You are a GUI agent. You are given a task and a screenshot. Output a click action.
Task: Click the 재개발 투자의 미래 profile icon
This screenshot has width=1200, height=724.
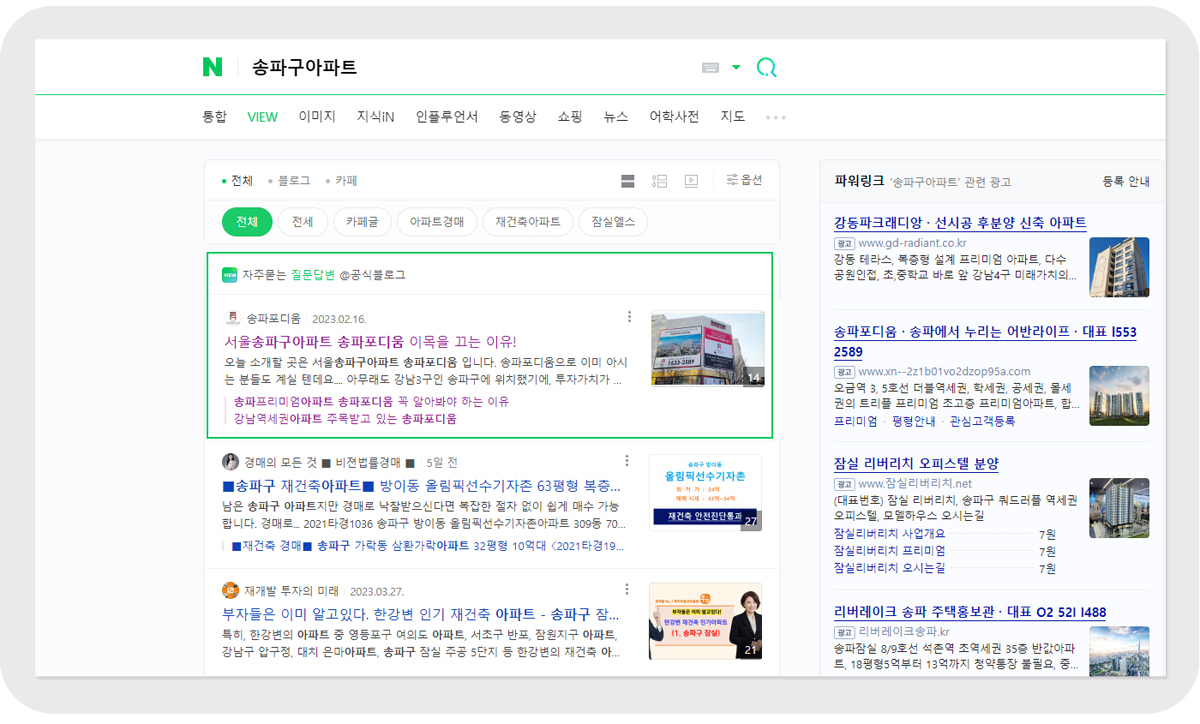pos(231,591)
